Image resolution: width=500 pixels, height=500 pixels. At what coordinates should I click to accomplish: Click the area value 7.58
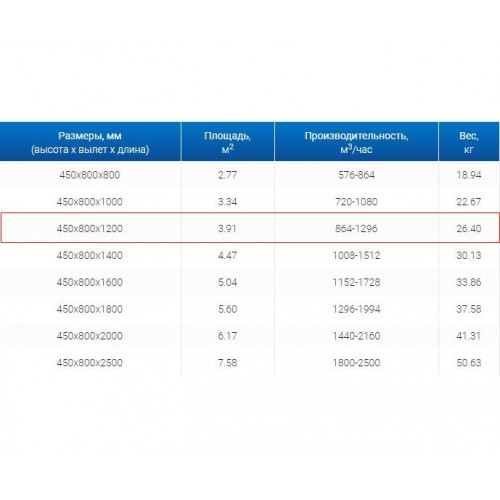click(x=227, y=363)
